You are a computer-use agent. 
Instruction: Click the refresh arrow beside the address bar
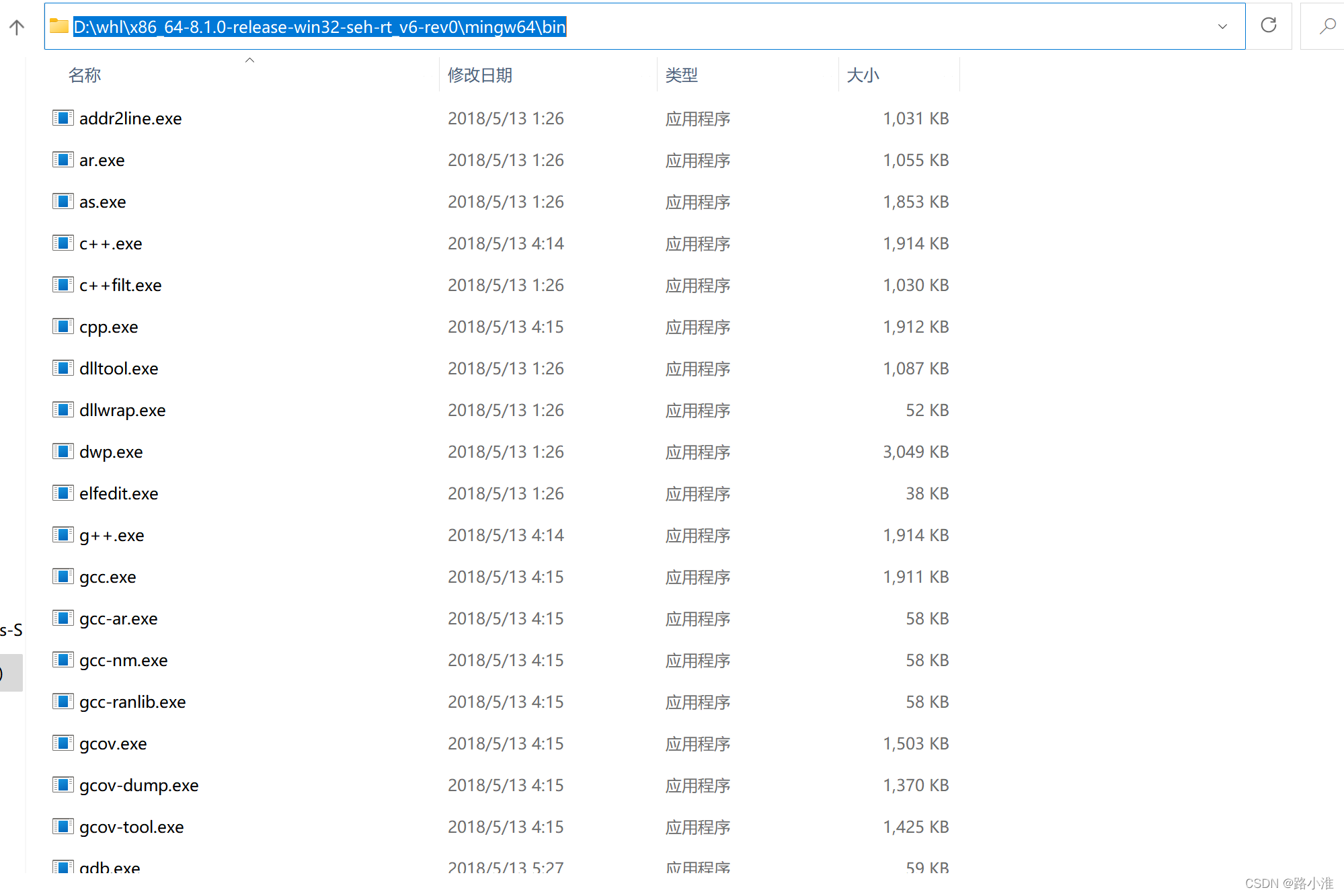(1268, 26)
